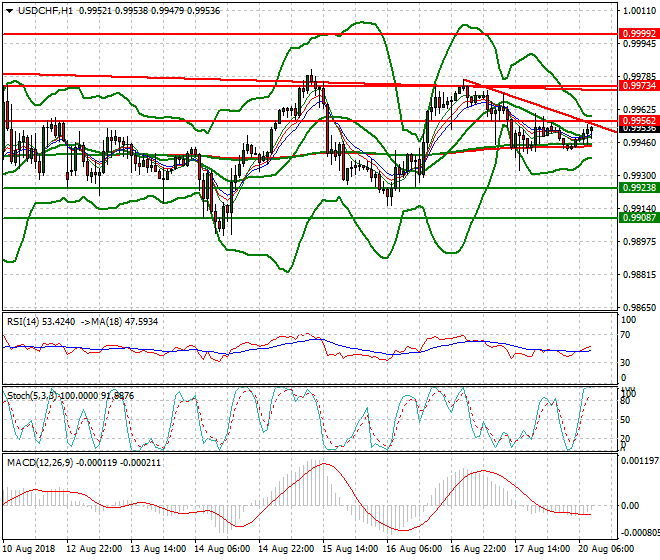This screenshot has width=660, height=560.
Task: Click the RSI(14) indicator label
Action: pos(23,322)
